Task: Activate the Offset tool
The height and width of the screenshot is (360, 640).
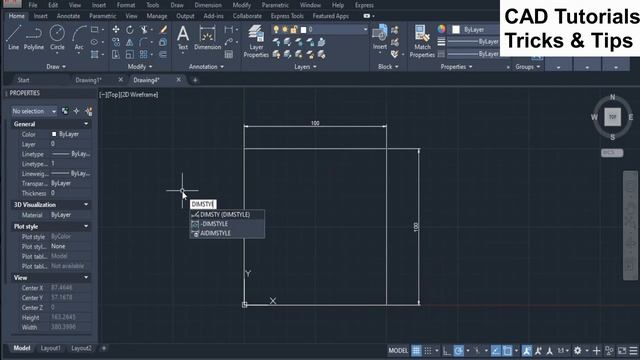Action: pos(163,54)
